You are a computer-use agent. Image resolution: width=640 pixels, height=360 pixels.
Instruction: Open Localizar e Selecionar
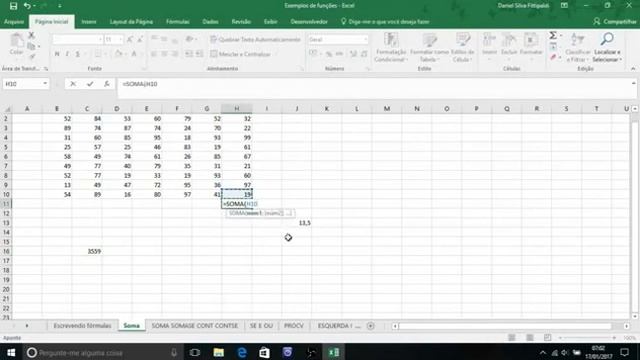607,47
